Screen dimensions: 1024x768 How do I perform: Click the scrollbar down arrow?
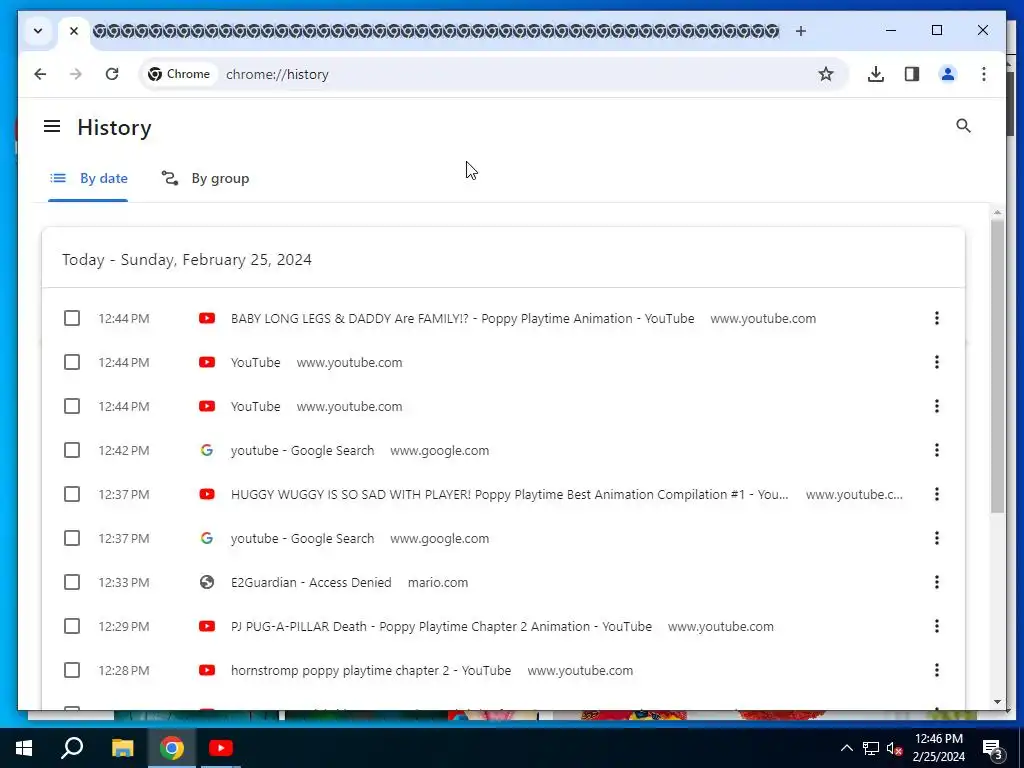(x=997, y=702)
